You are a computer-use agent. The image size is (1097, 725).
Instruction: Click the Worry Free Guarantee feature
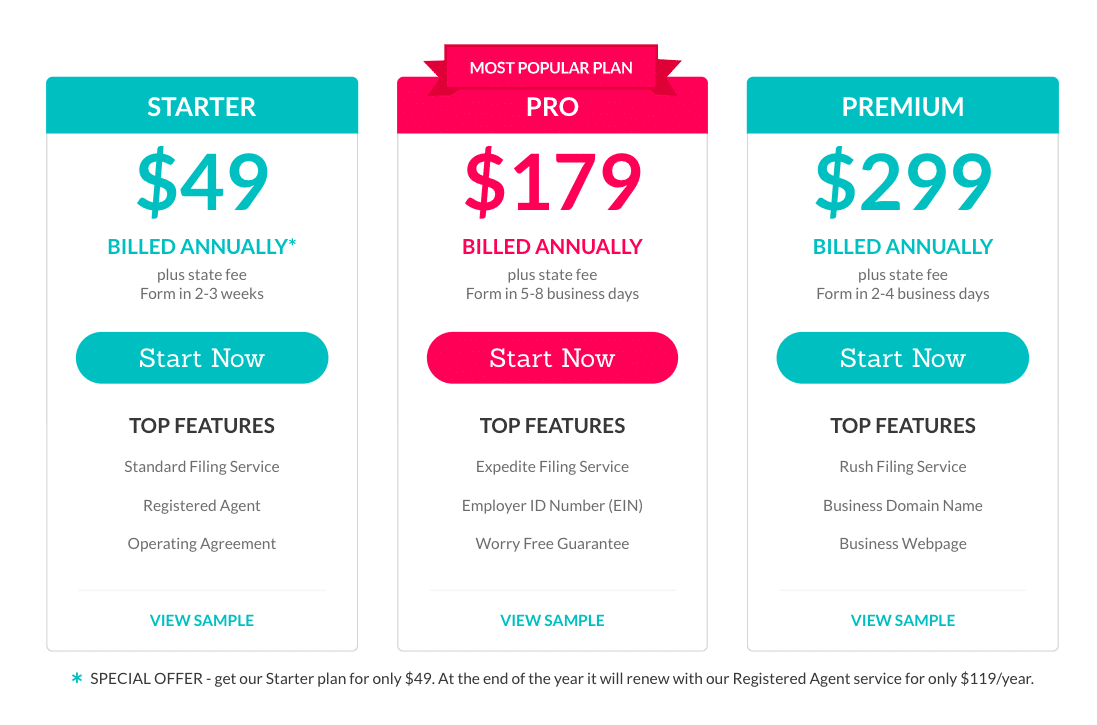click(552, 544)
